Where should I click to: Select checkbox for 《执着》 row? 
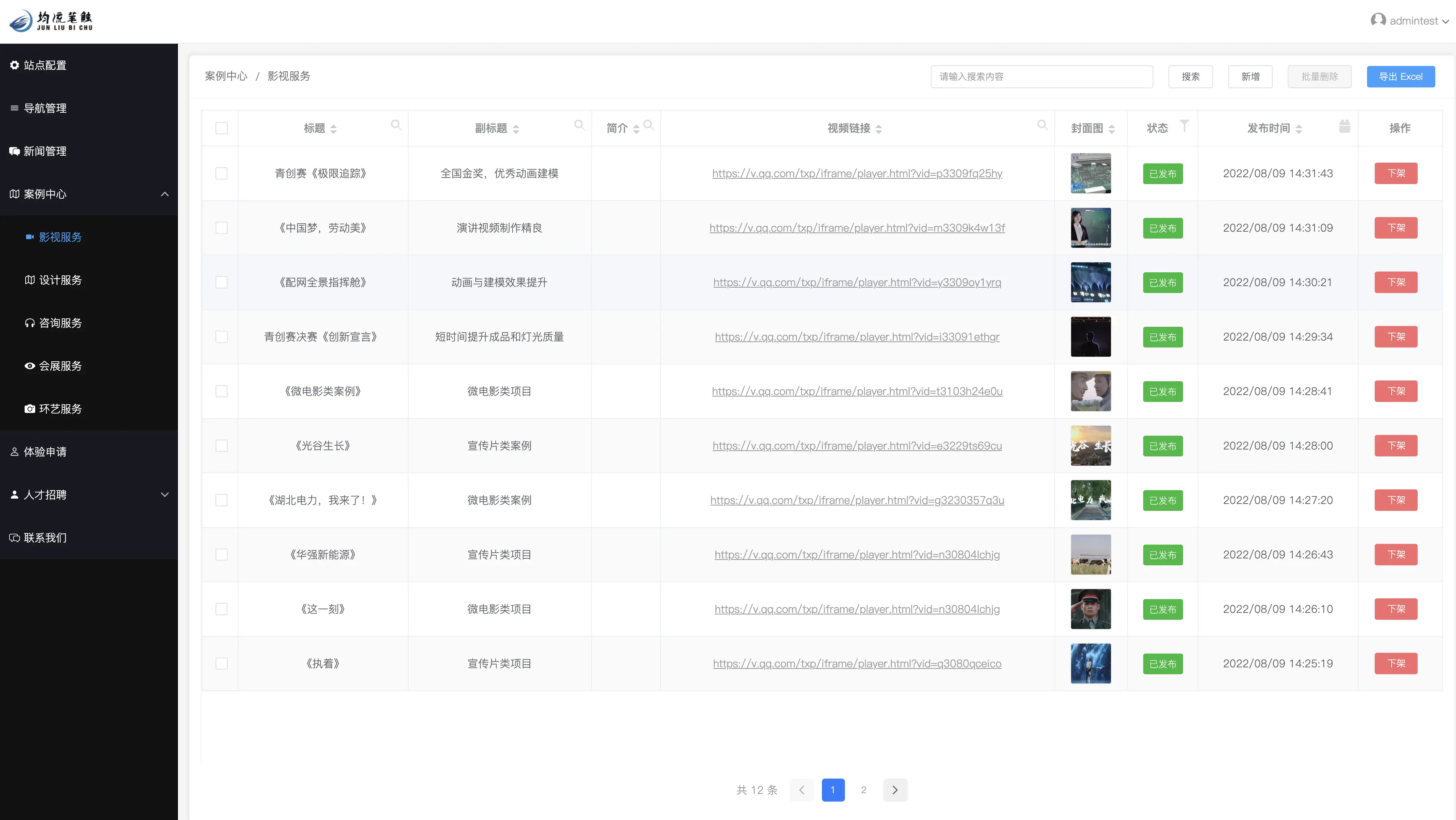222,664
